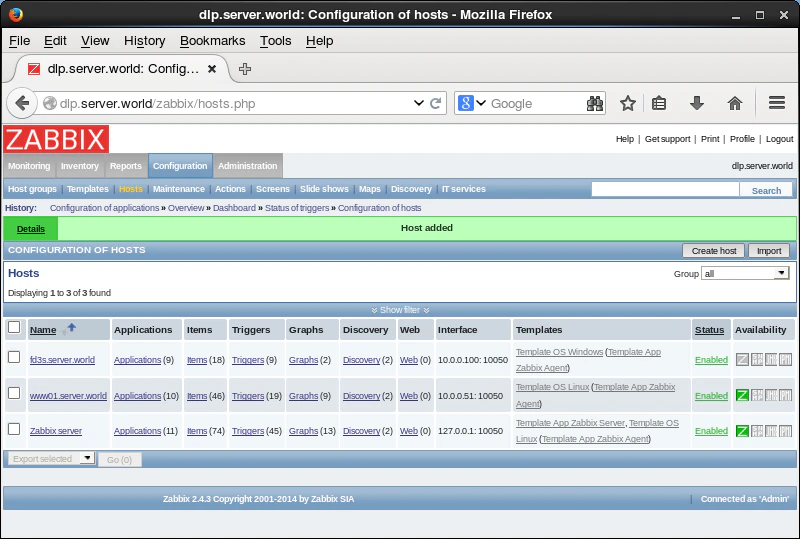The width and height of the screenshot is (800, 539).
Task: Open a new tab with plus icon
Action: (245, 68)
